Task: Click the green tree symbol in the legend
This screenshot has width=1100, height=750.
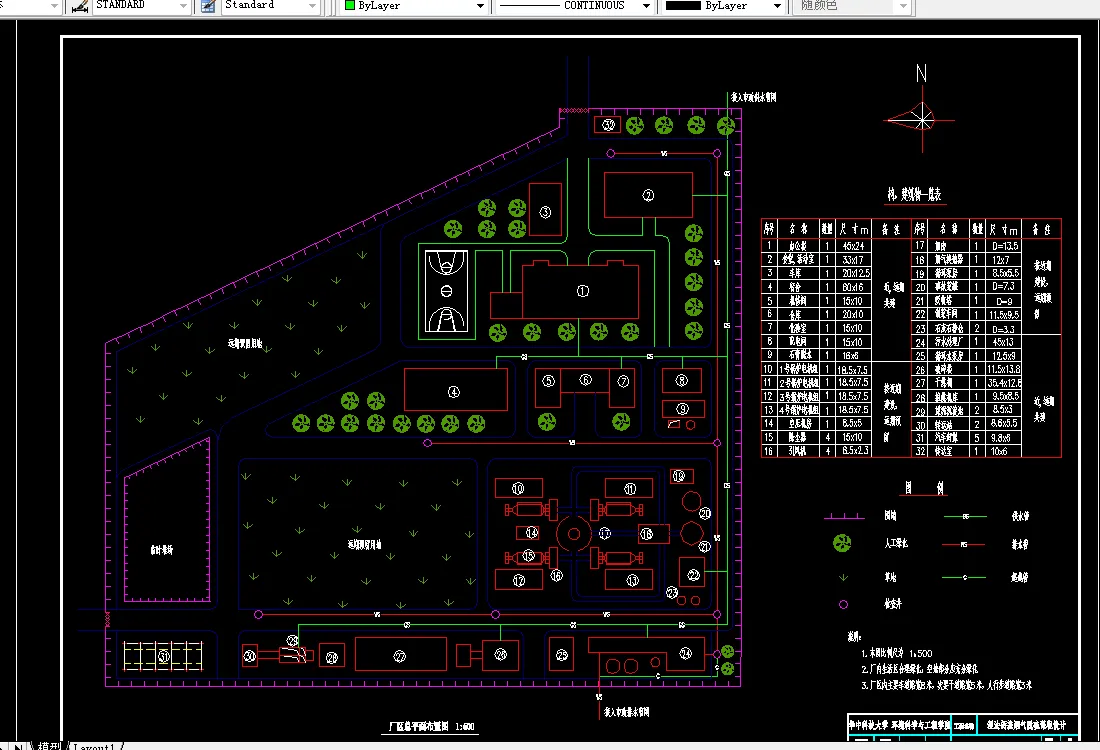Action: tap(842, 542)
